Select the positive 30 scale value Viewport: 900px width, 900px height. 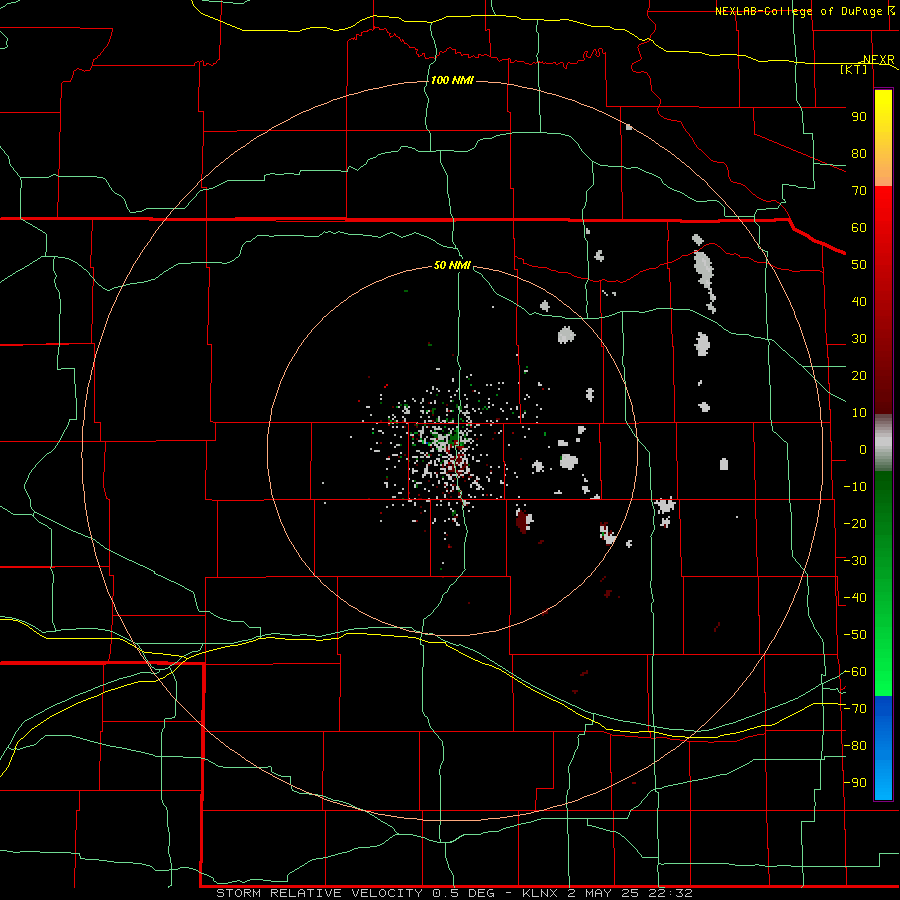coord(859,339)
